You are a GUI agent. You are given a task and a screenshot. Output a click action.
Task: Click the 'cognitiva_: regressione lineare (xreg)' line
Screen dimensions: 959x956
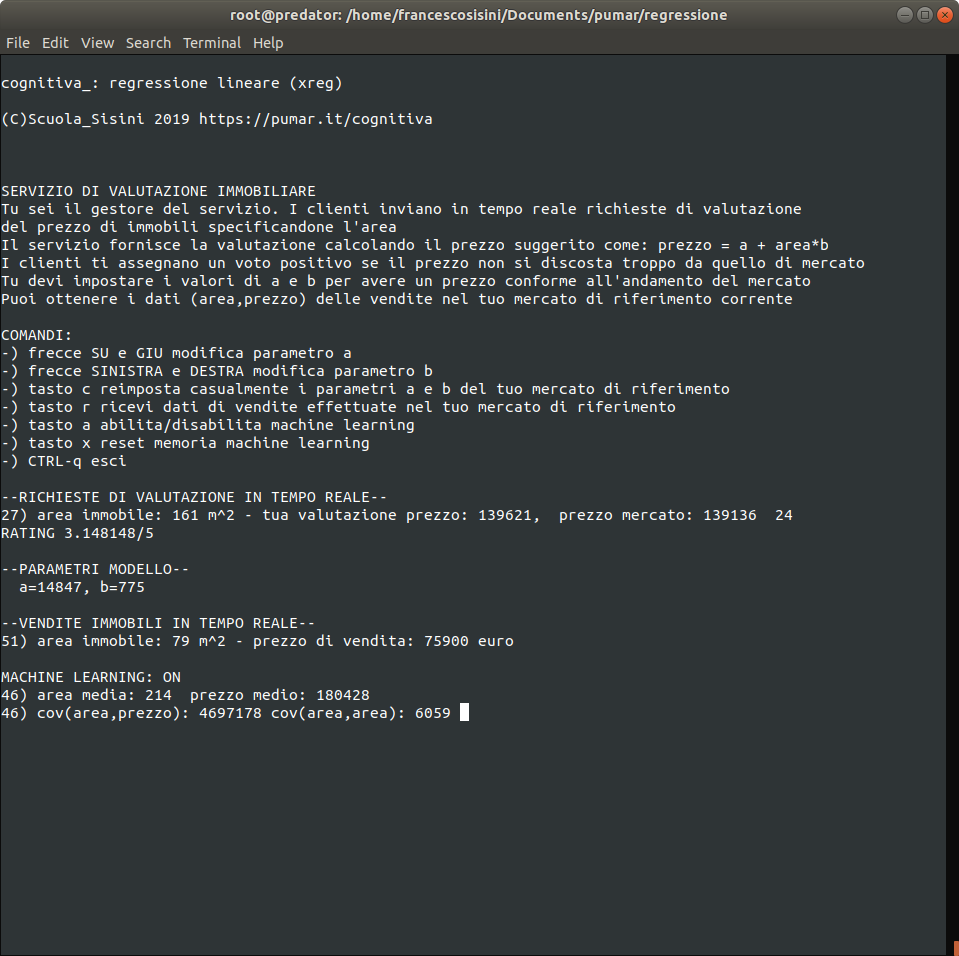pyautogui.click(x=172, y=83)
